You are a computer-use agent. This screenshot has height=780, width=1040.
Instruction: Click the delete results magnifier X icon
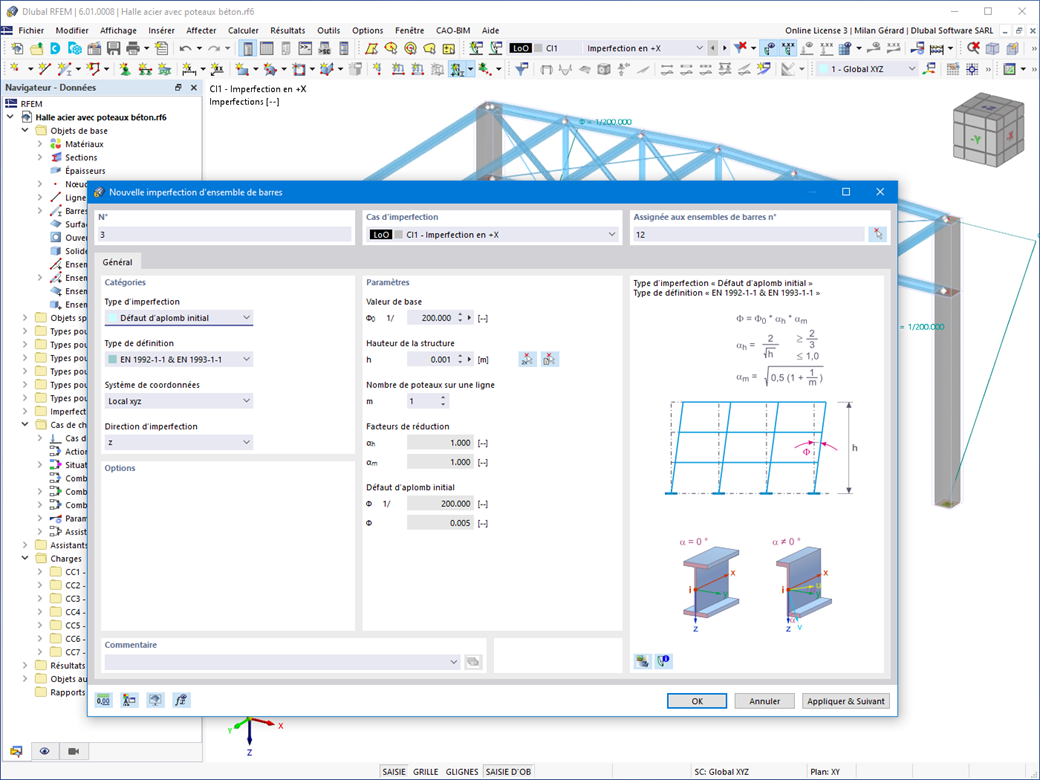(973, 48)
